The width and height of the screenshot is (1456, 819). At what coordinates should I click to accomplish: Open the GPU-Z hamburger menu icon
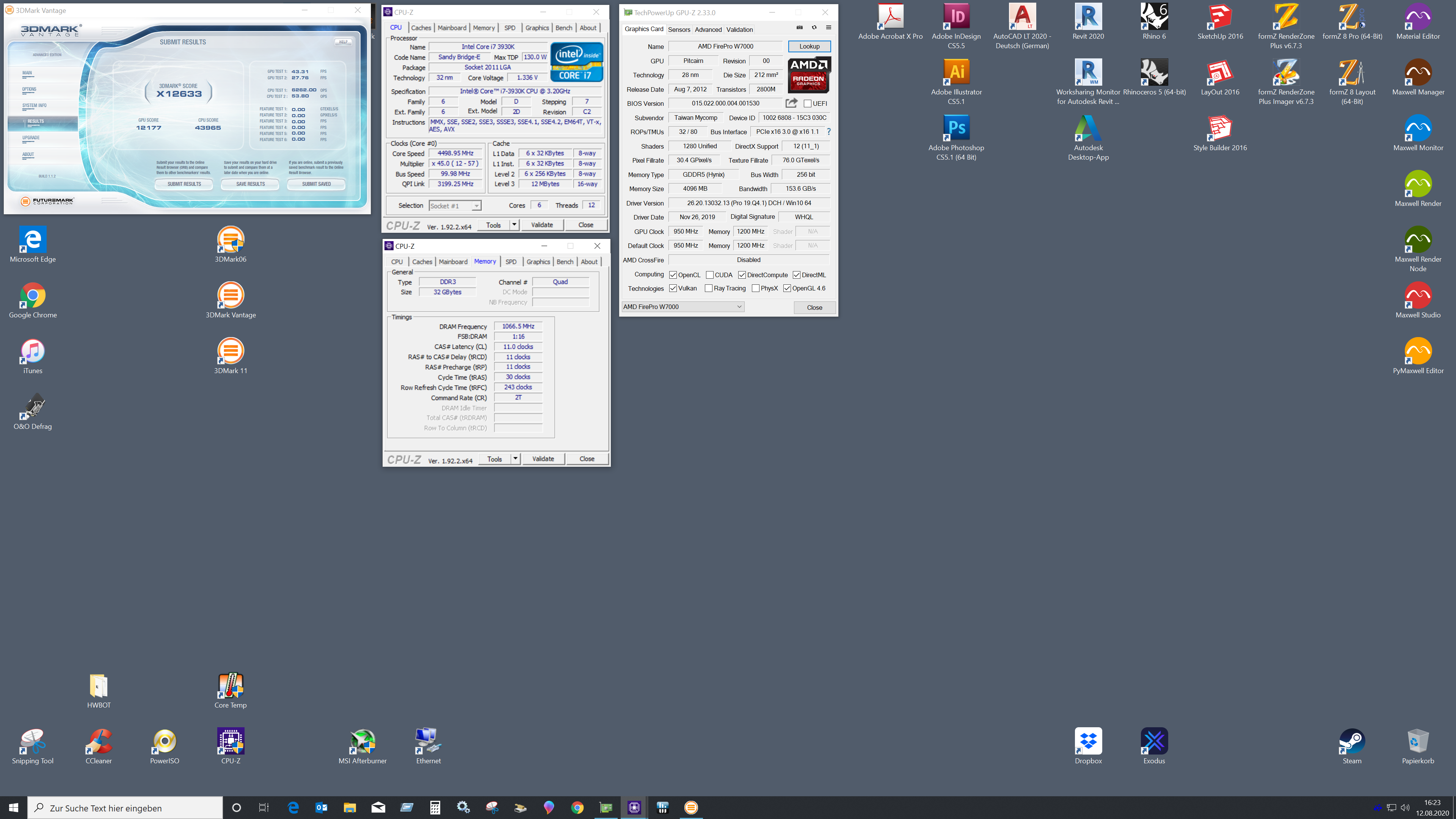pyautogui.click(x=828, y=28)
